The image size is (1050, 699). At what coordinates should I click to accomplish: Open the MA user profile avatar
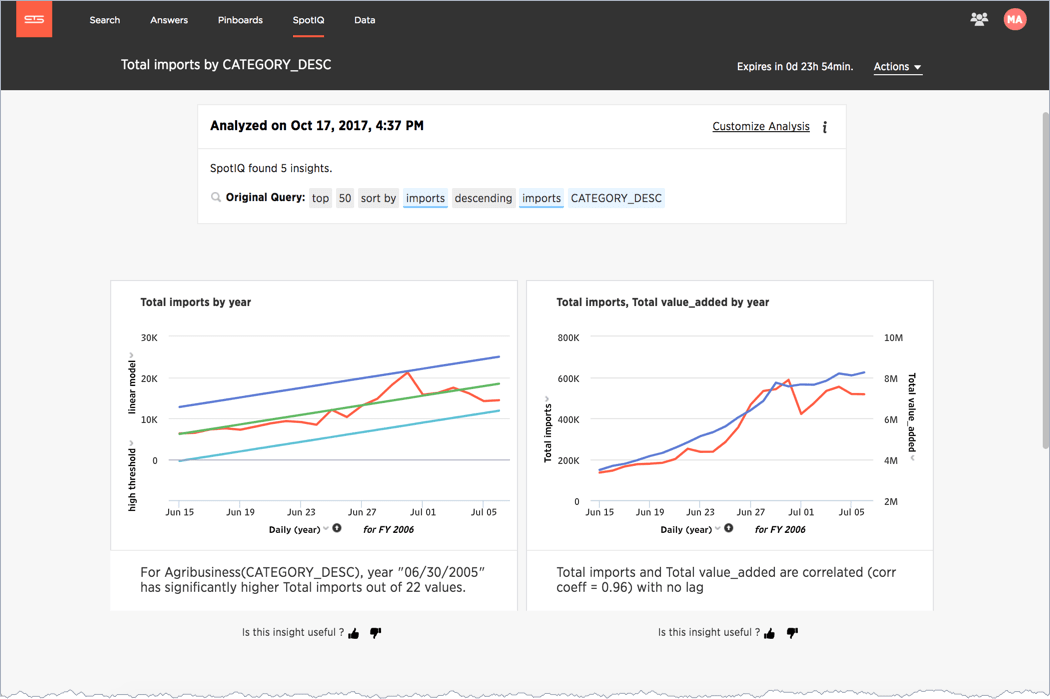pyautogui.click(x=1015, y=19)
